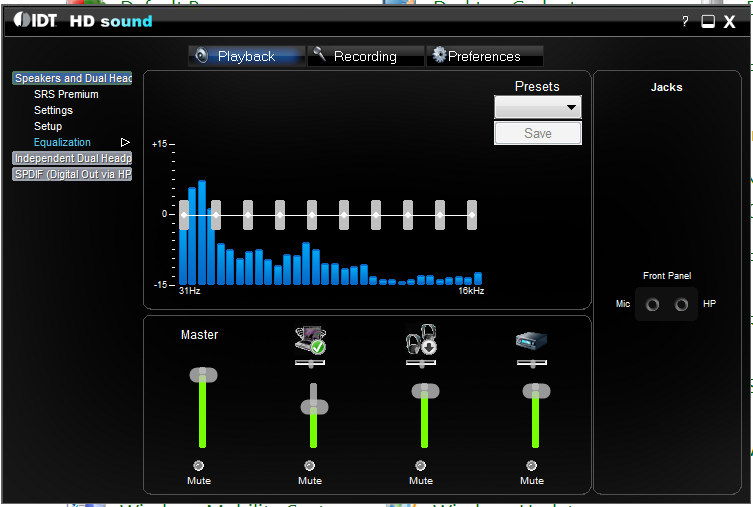Select Equalization in sidebar
The image size is (753, 507).
point(62,142)
